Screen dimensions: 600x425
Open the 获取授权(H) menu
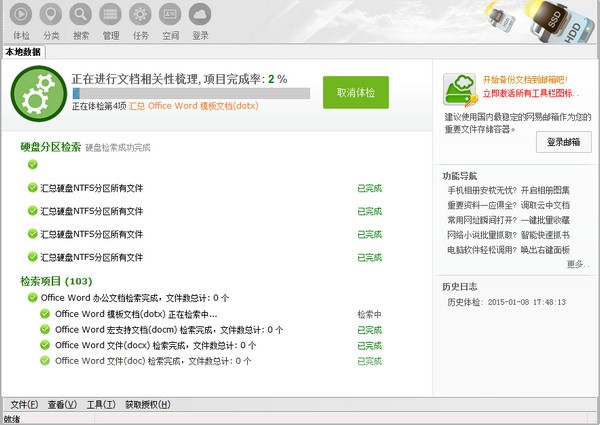pos(148,405)
